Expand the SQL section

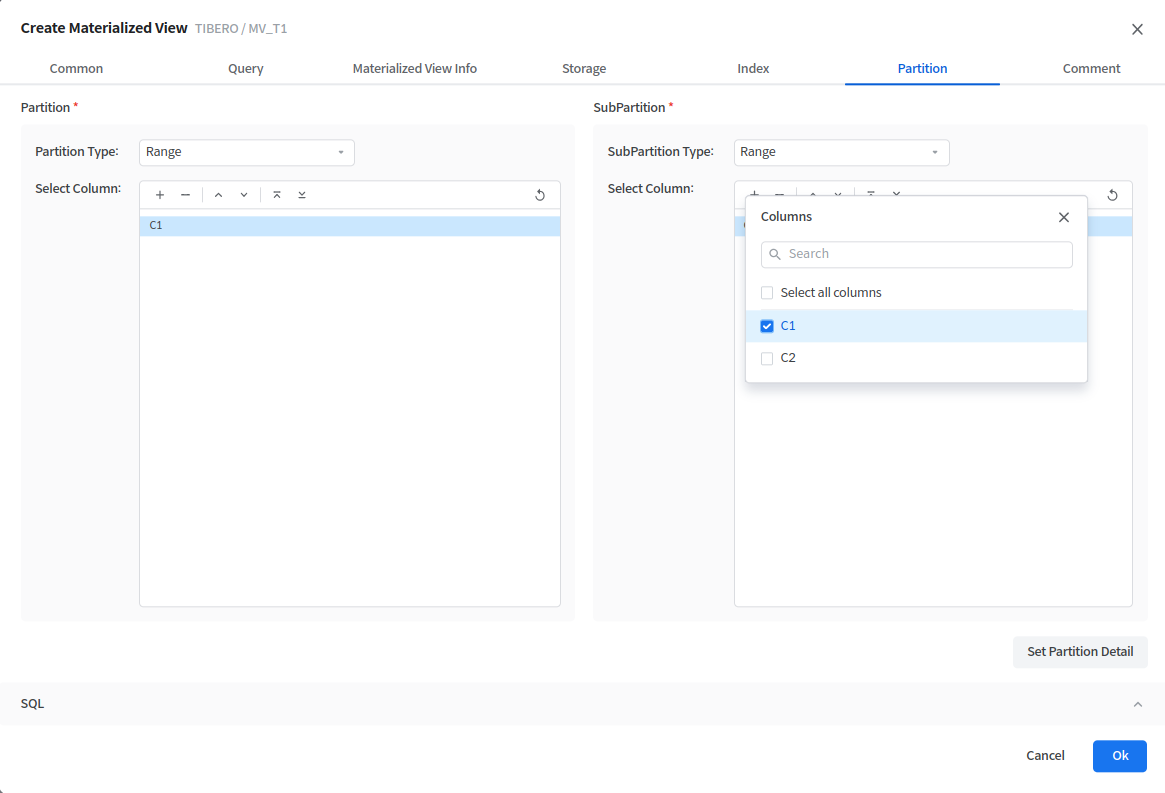(1137, 704)
